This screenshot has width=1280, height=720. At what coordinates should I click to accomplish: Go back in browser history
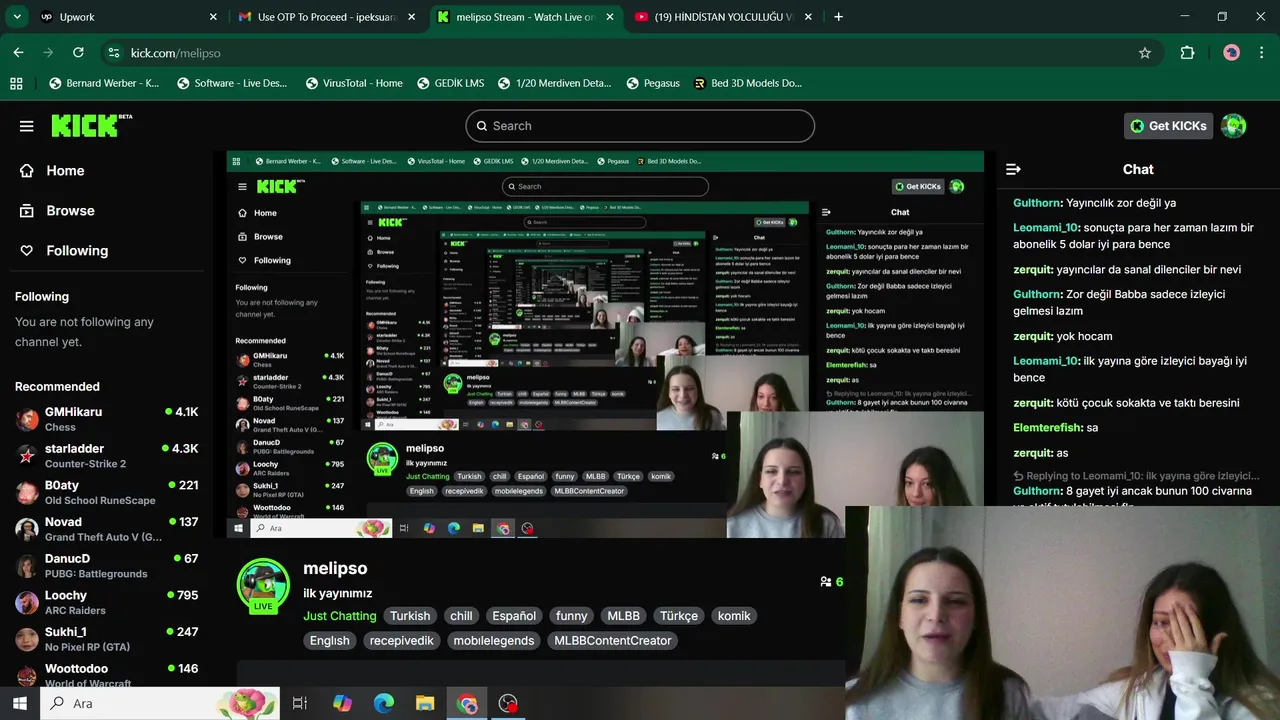pos(18,53)
